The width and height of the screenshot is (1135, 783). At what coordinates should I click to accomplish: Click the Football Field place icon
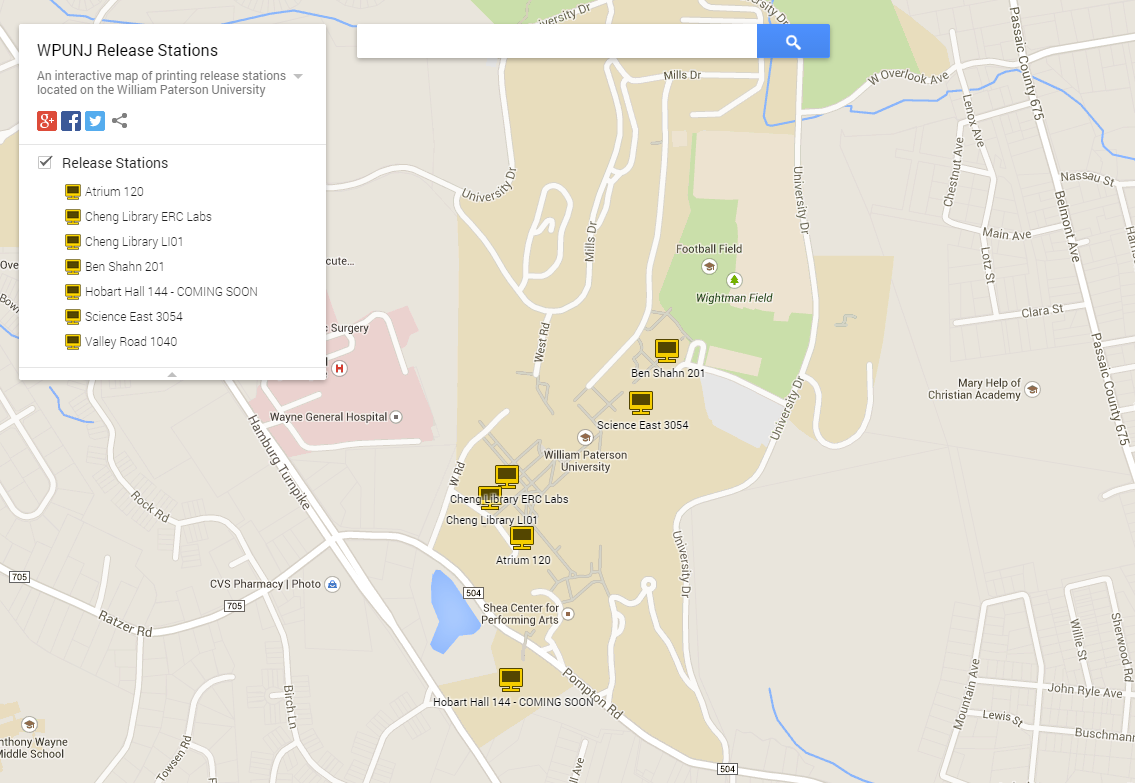click(709, 266)
